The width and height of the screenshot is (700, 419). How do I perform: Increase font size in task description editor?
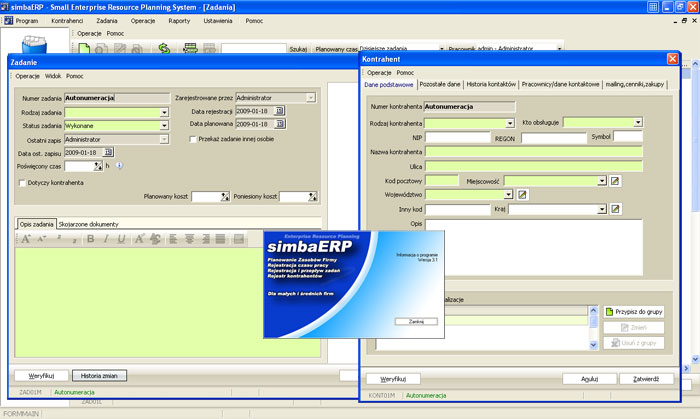pos(26,239)
